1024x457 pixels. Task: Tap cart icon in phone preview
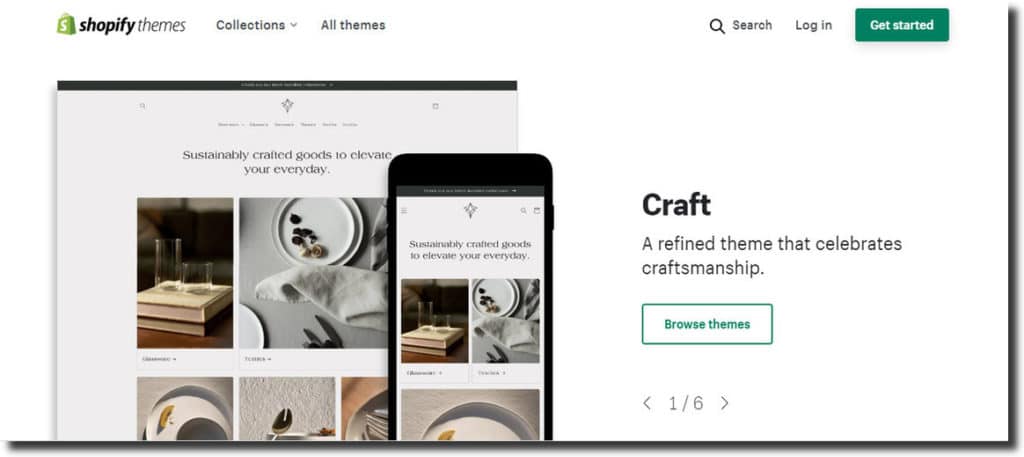[537, 211]
